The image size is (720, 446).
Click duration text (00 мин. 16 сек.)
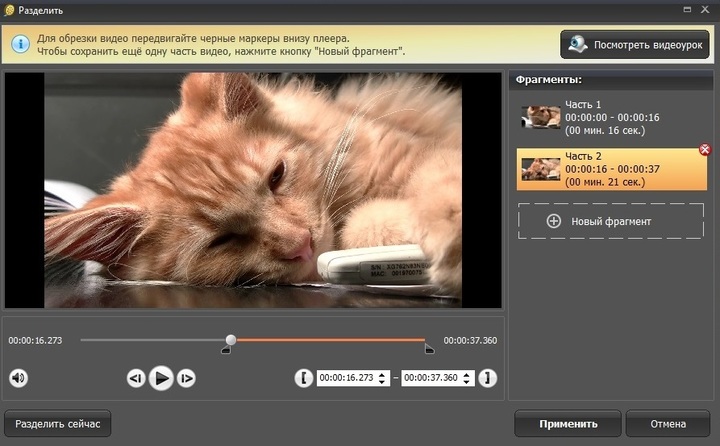pyautogui.click(x=605, y=130)
